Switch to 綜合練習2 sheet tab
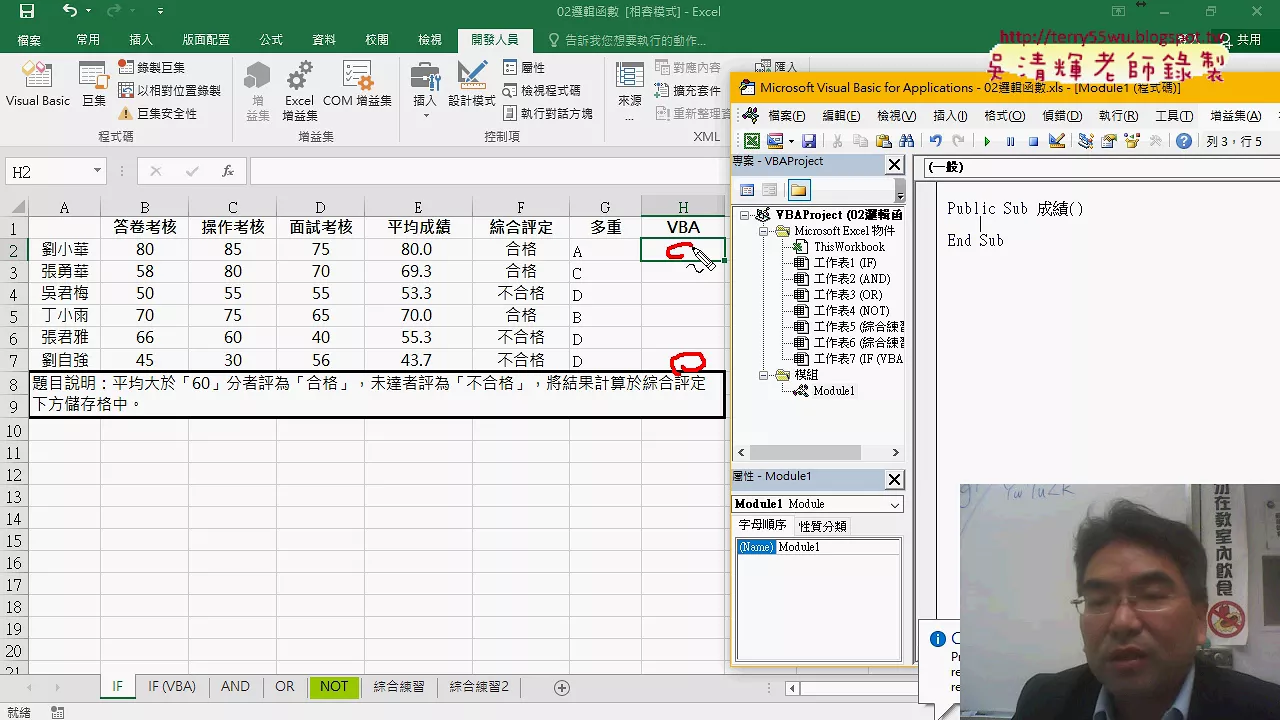Image resolution: width=1280 pixels, height=720 pixels. (479, 687)
